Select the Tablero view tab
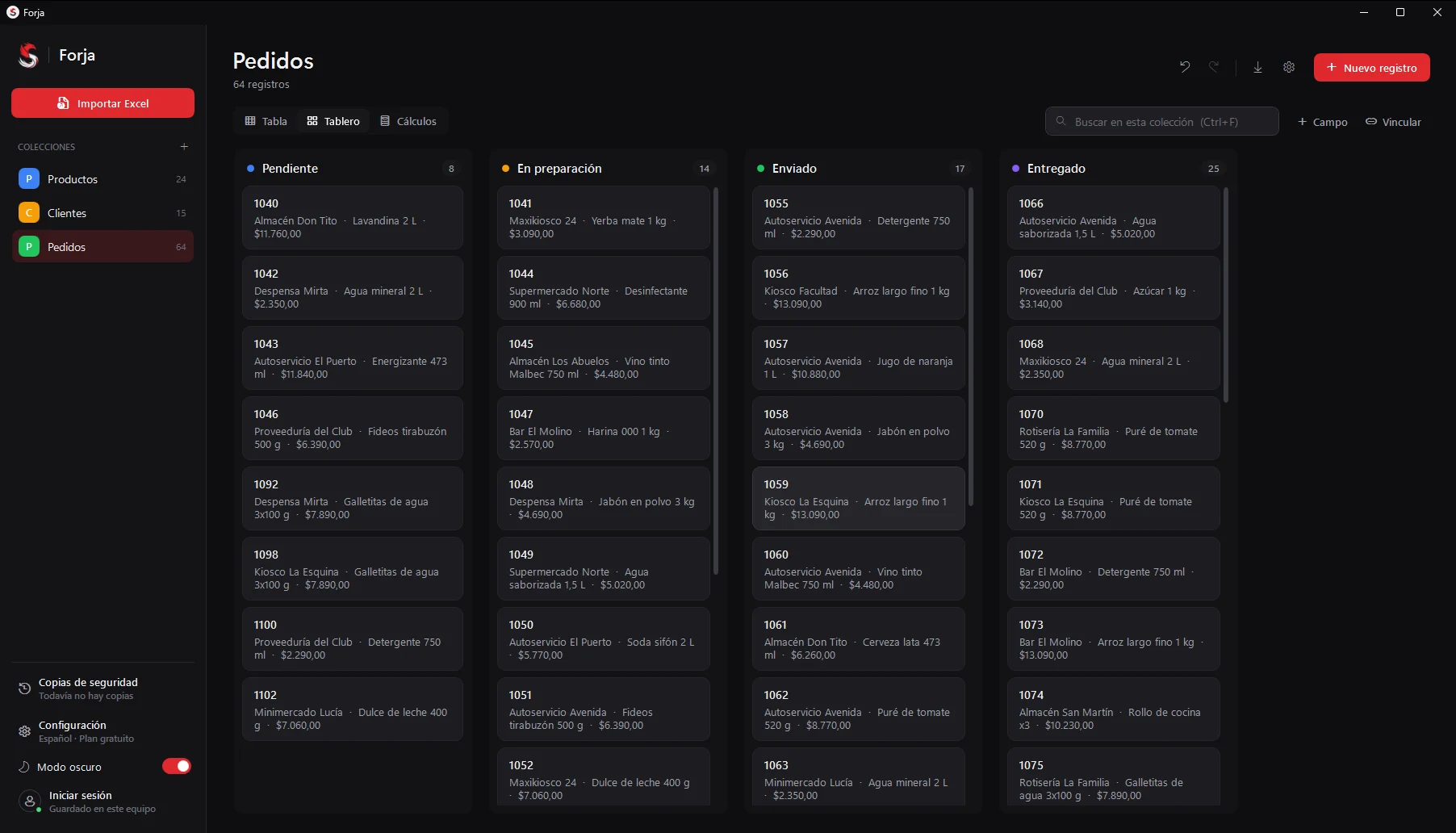1456x833 pixels. tap(333, 121)
